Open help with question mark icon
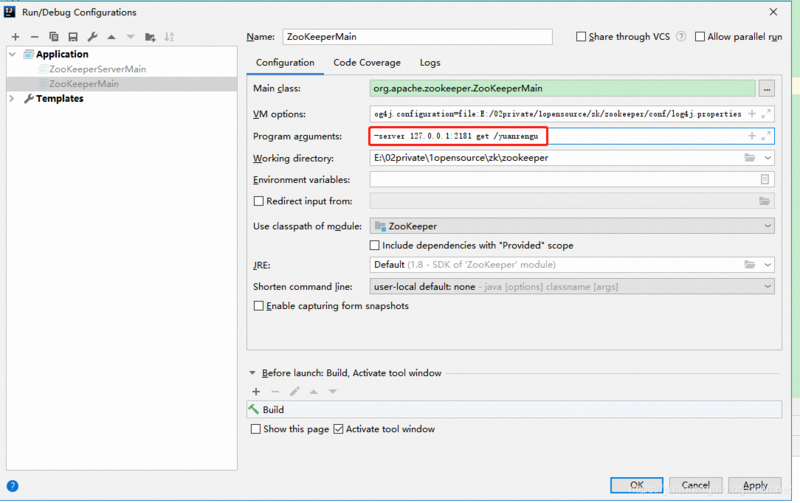The width and height of the screenshot is (800, 503). tap(12, 486)
